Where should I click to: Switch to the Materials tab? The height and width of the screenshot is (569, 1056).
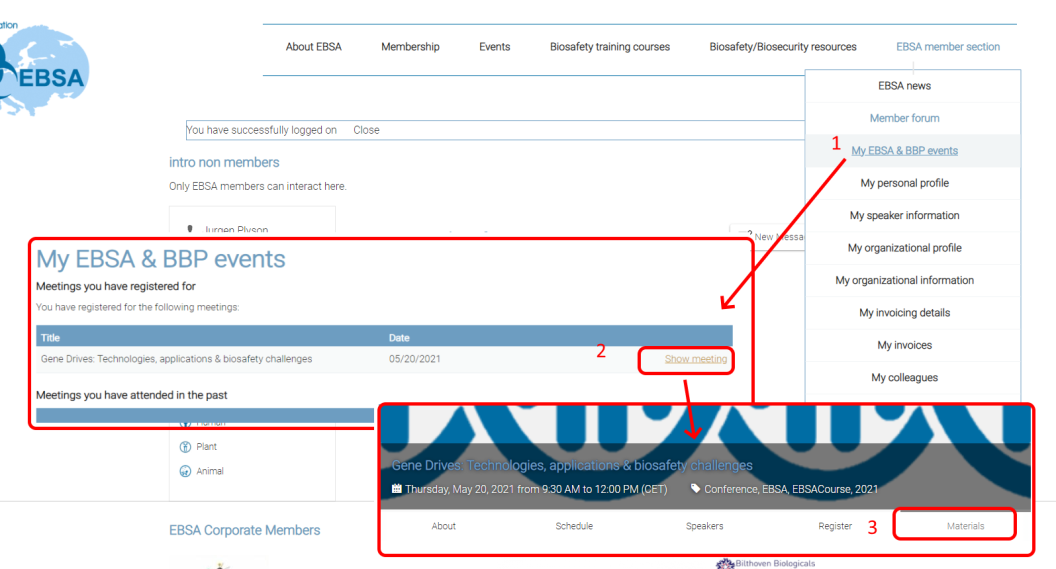point(965,526)
